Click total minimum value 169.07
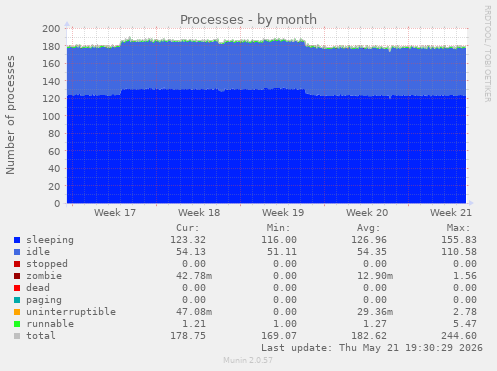 click(279, 336)
